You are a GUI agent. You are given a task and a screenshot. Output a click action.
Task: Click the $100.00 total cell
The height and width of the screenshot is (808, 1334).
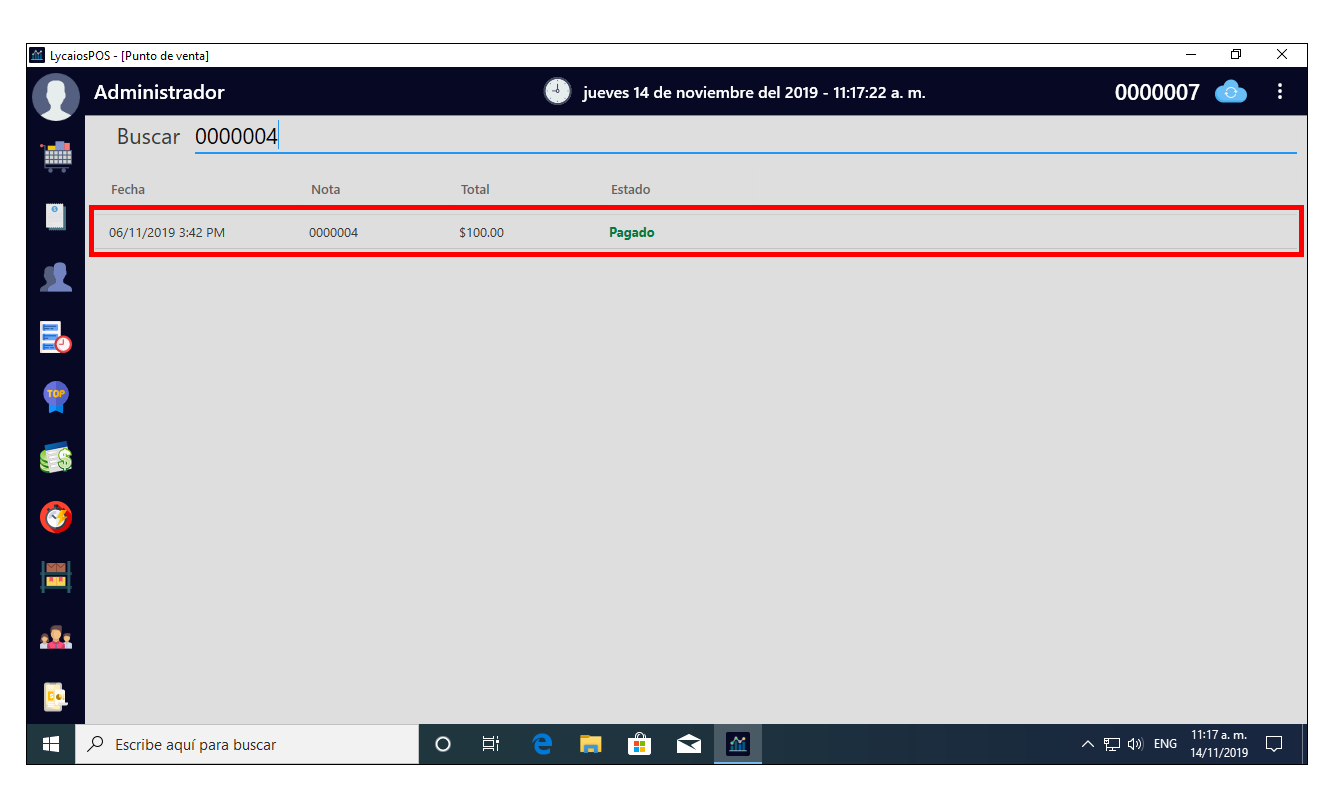[x=482, y=233]
